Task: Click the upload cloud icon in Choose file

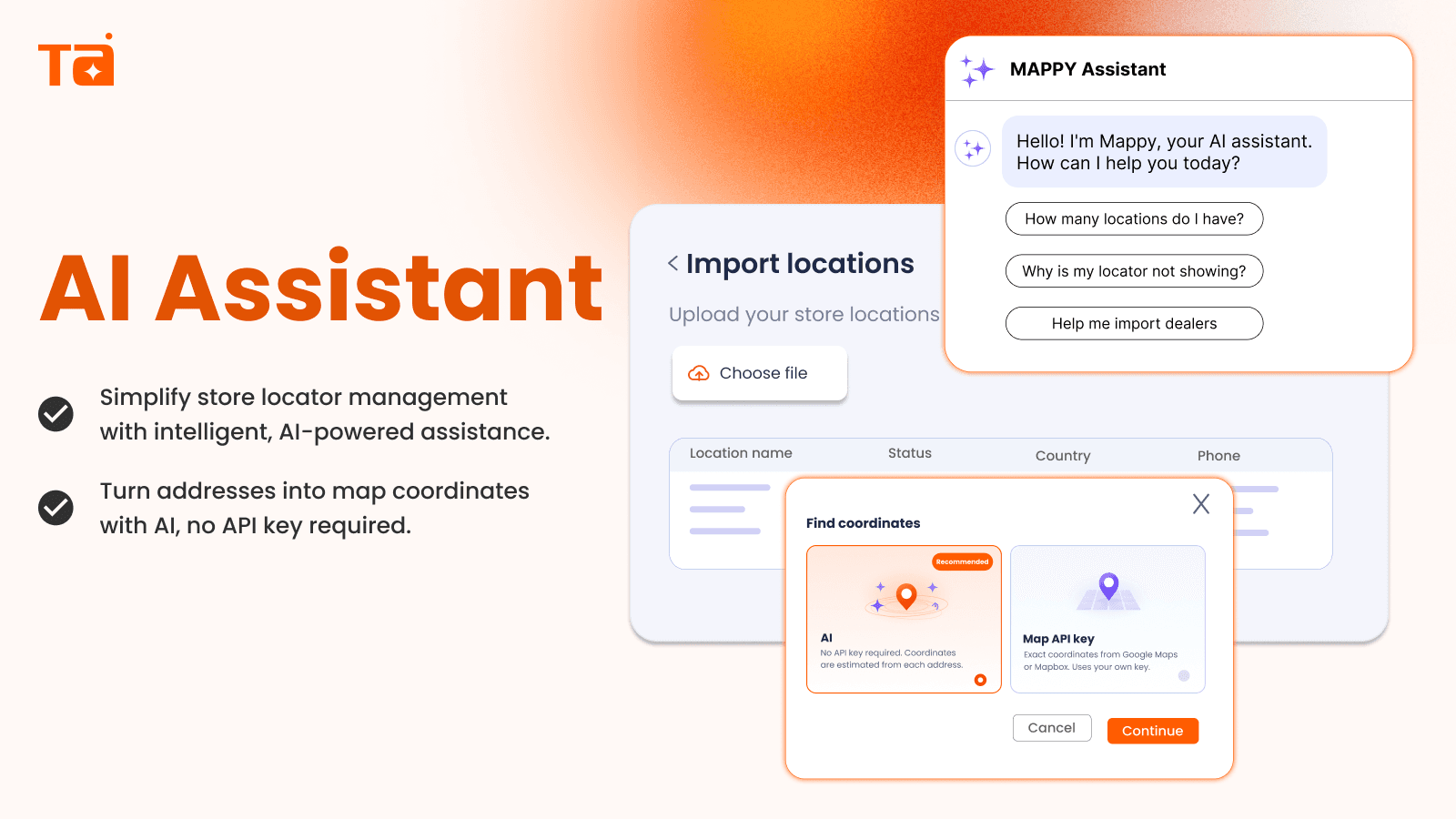Action: pyautogui.click(x=699, y=373)
